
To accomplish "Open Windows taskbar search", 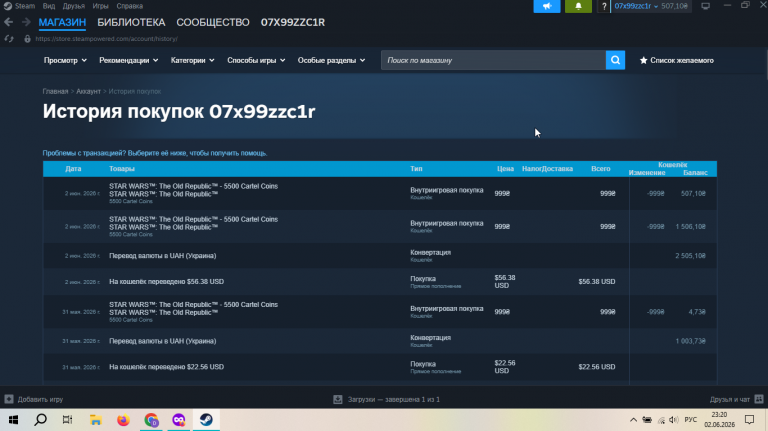I will click(x=41, y=420).
